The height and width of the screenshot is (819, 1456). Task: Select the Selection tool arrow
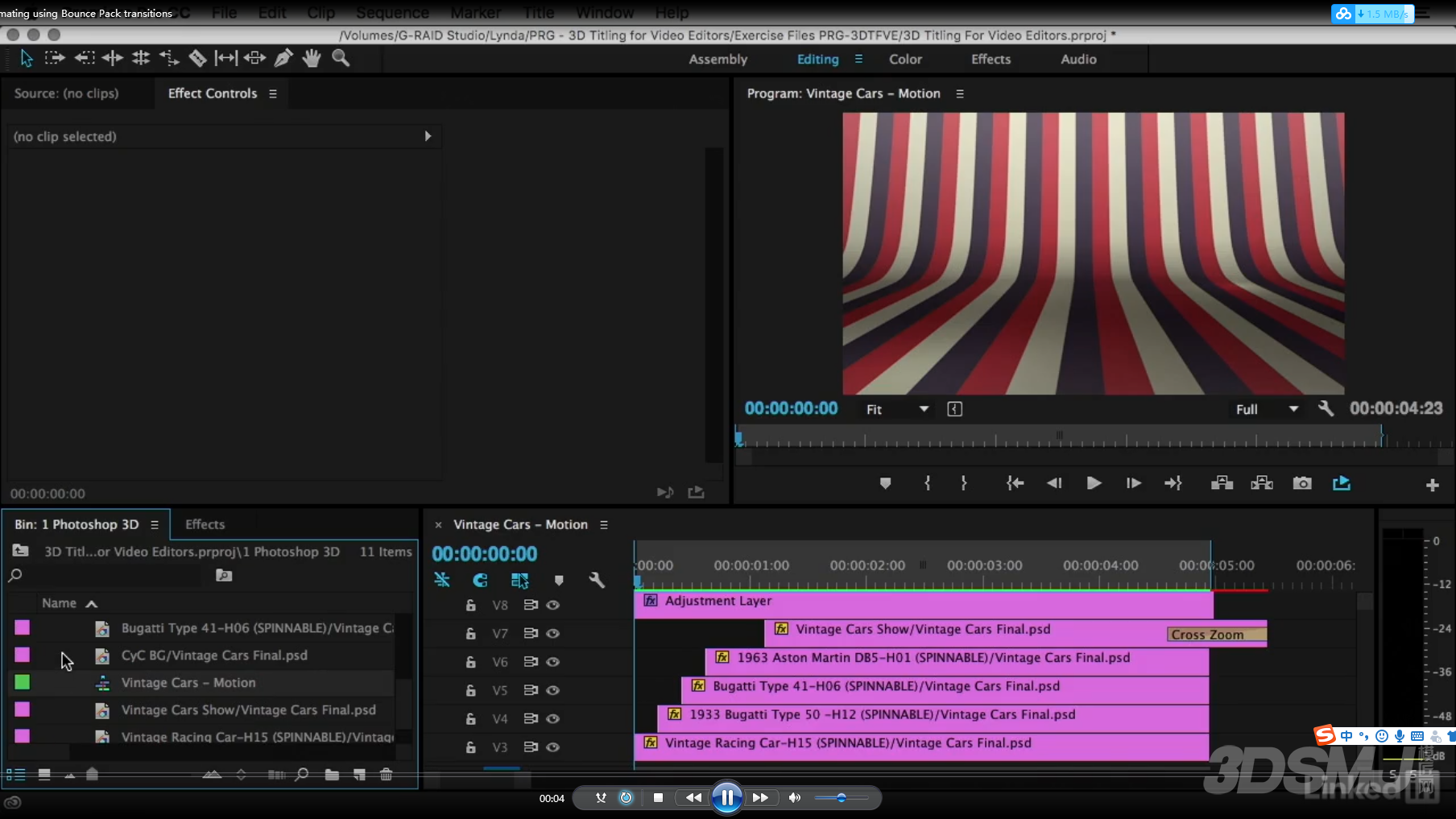(26, 58)
